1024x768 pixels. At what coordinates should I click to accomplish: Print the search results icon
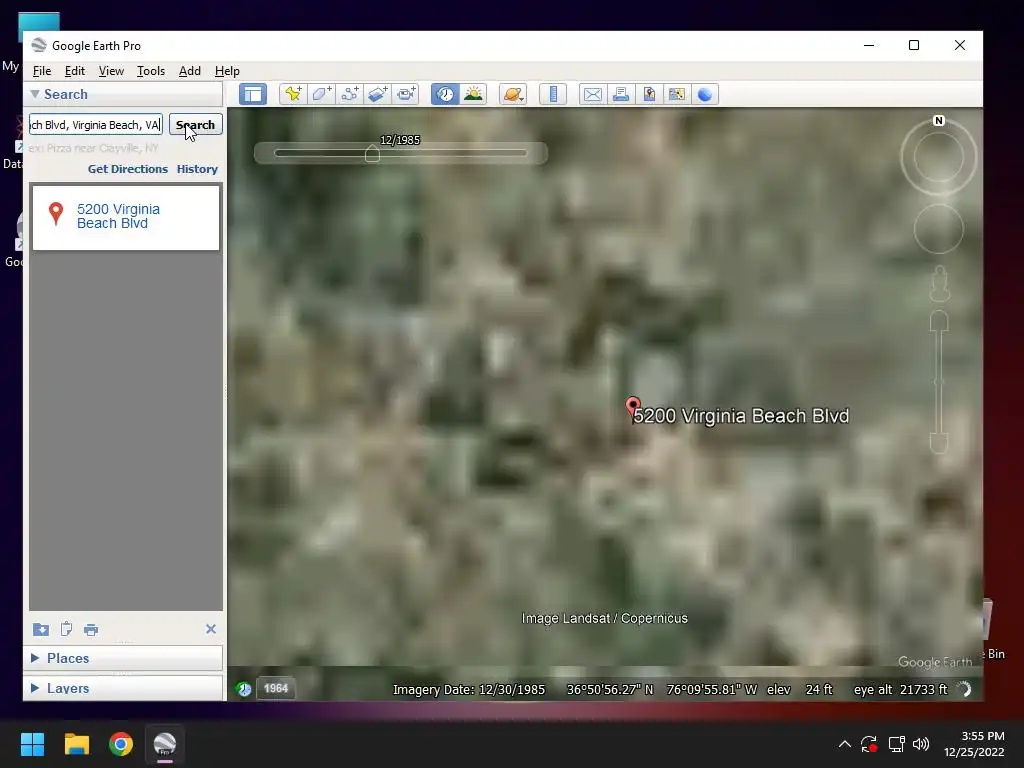tap(91, 630)
